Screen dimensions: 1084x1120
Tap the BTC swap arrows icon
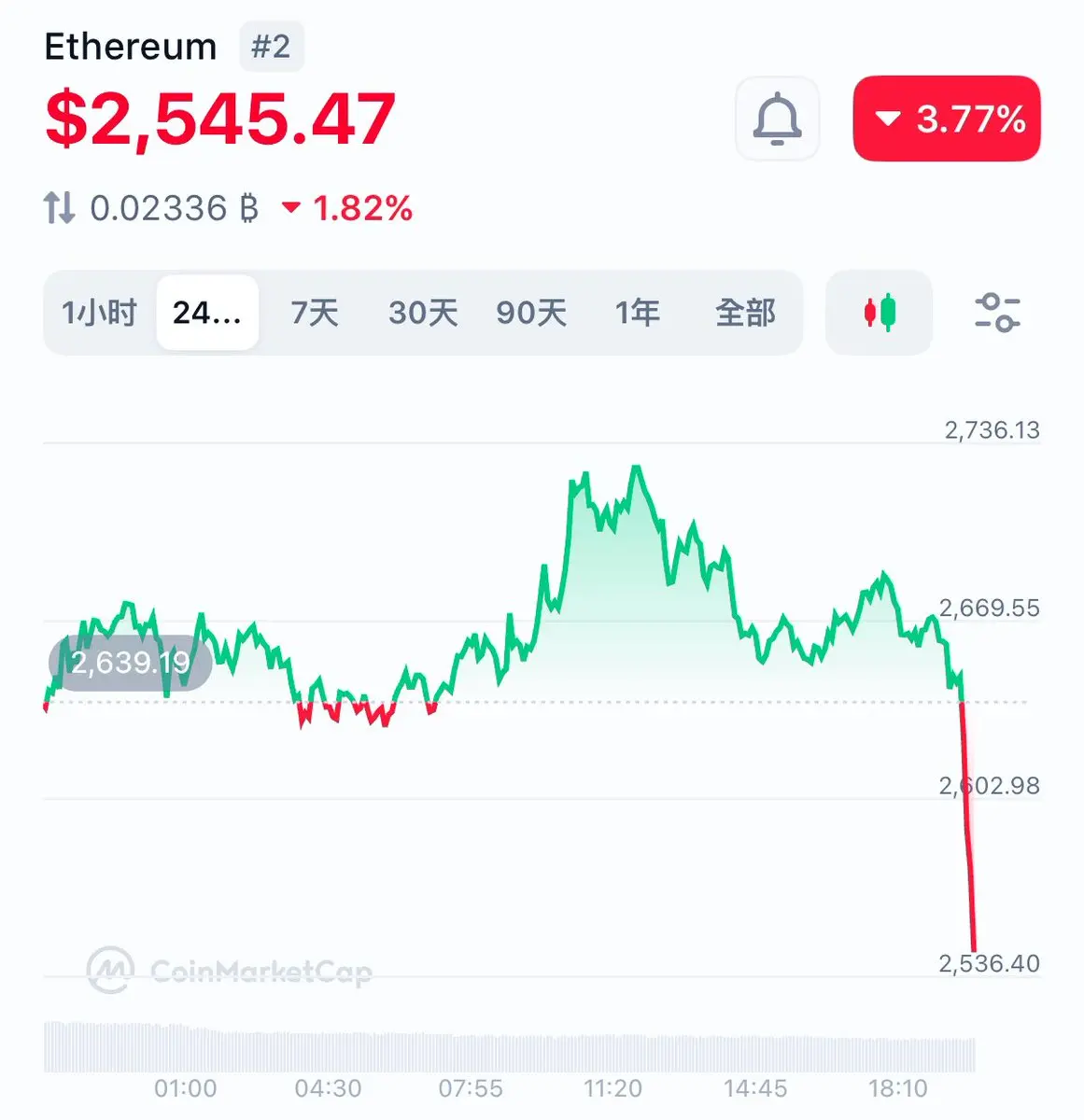59,207
